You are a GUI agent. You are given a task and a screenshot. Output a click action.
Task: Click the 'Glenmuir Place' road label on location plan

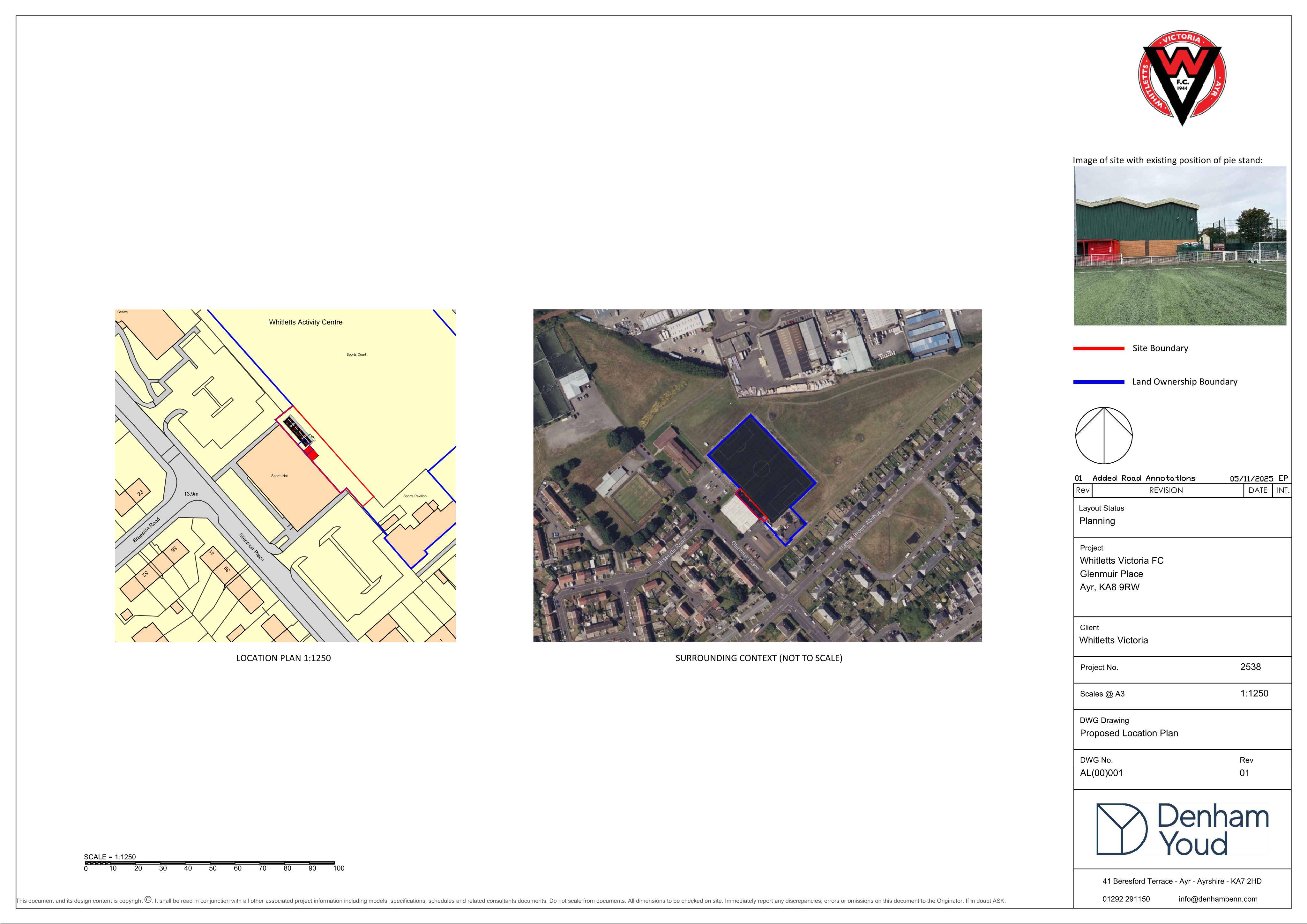tap(252, 547)
